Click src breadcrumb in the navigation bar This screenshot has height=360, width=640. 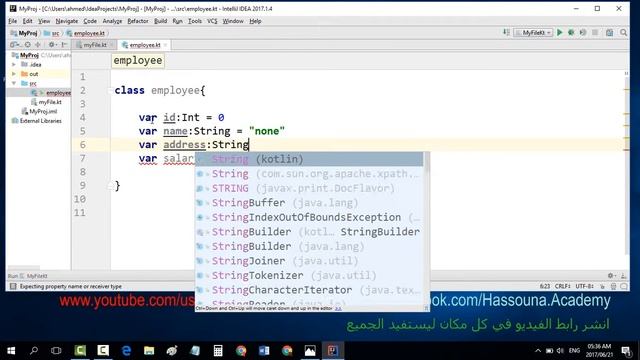click(x=52, y=33)
